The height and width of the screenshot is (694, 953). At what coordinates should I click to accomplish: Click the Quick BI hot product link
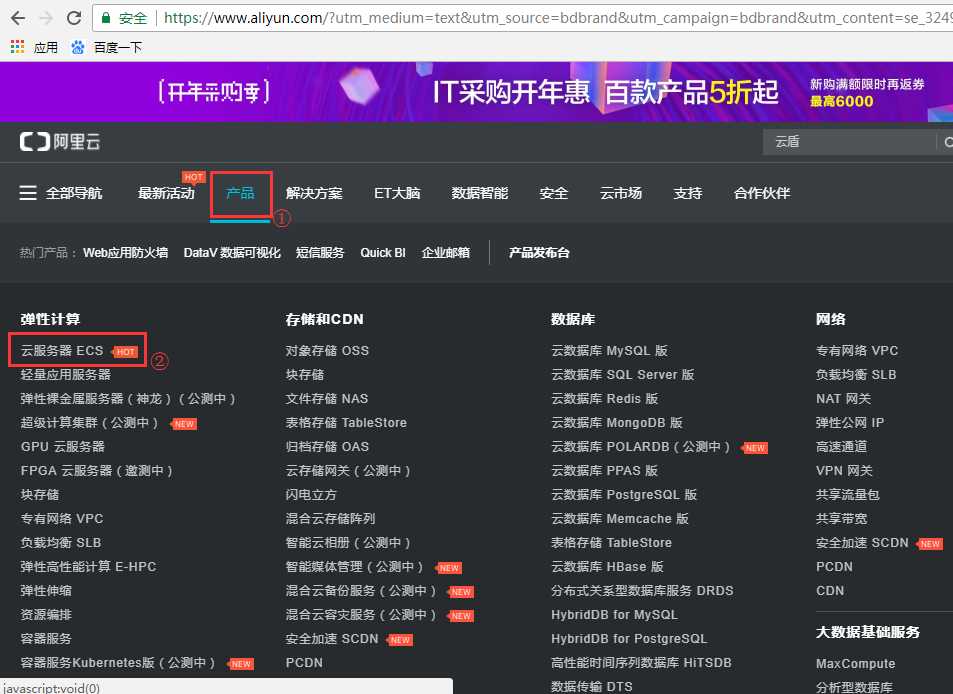[x=382, y=252]
